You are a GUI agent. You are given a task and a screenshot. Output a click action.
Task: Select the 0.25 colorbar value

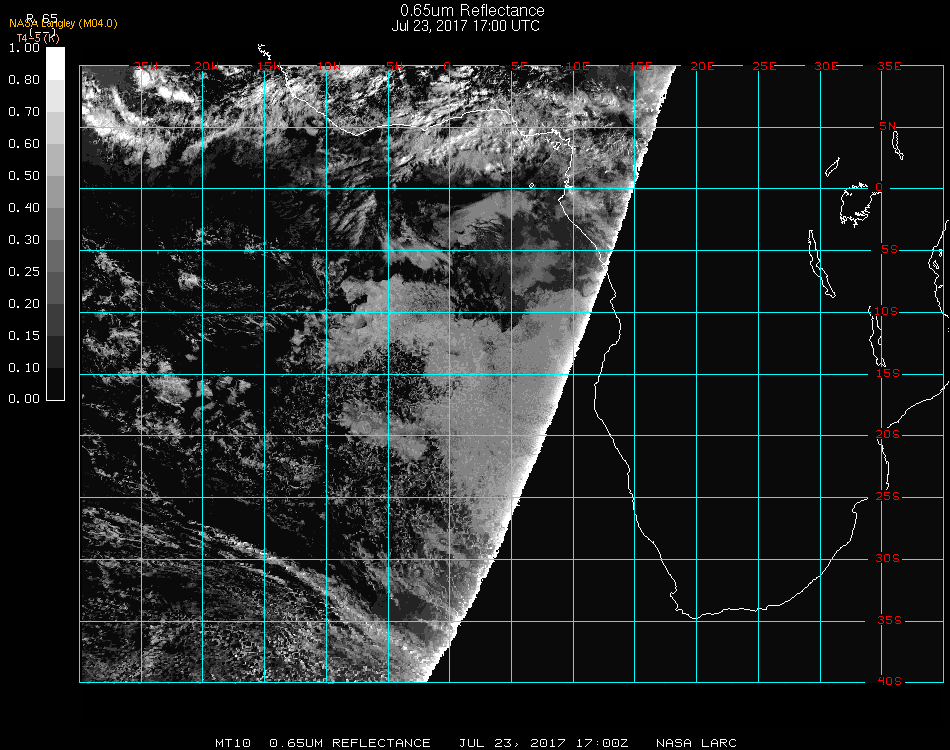point(24,272)
